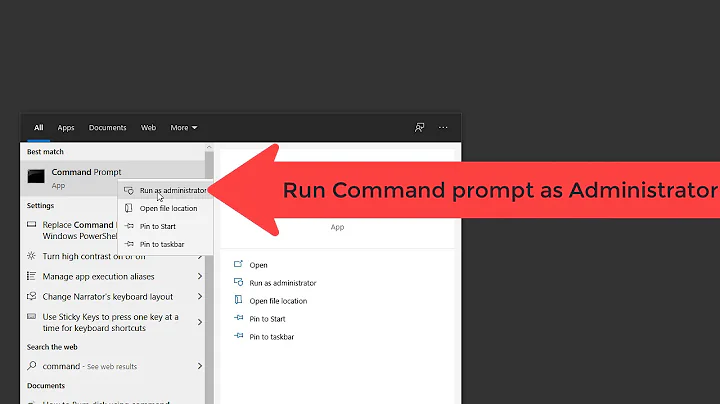This screenshot has height=404, width=720.
Task: Click Run as administrator in the right pane
Action: [283, 283]
